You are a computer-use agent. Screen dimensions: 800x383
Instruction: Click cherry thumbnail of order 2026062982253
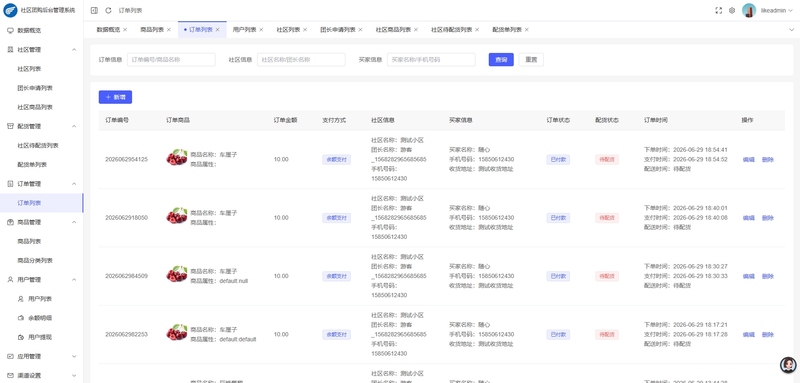point(177,333)
